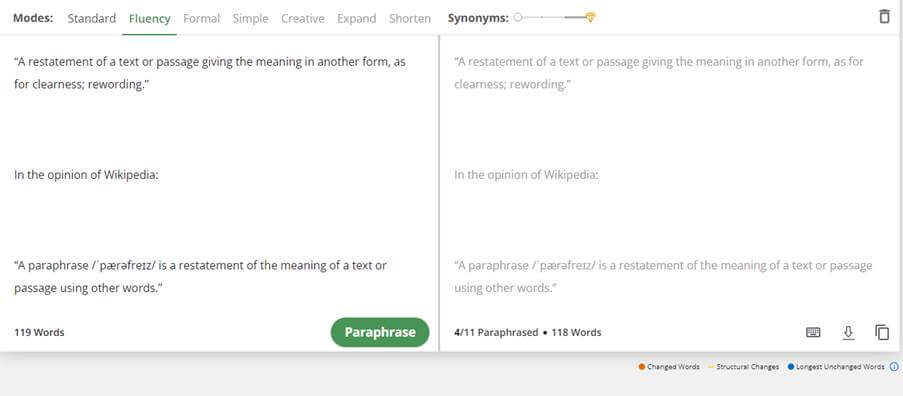Activate Creative mode

pos(303,18)
